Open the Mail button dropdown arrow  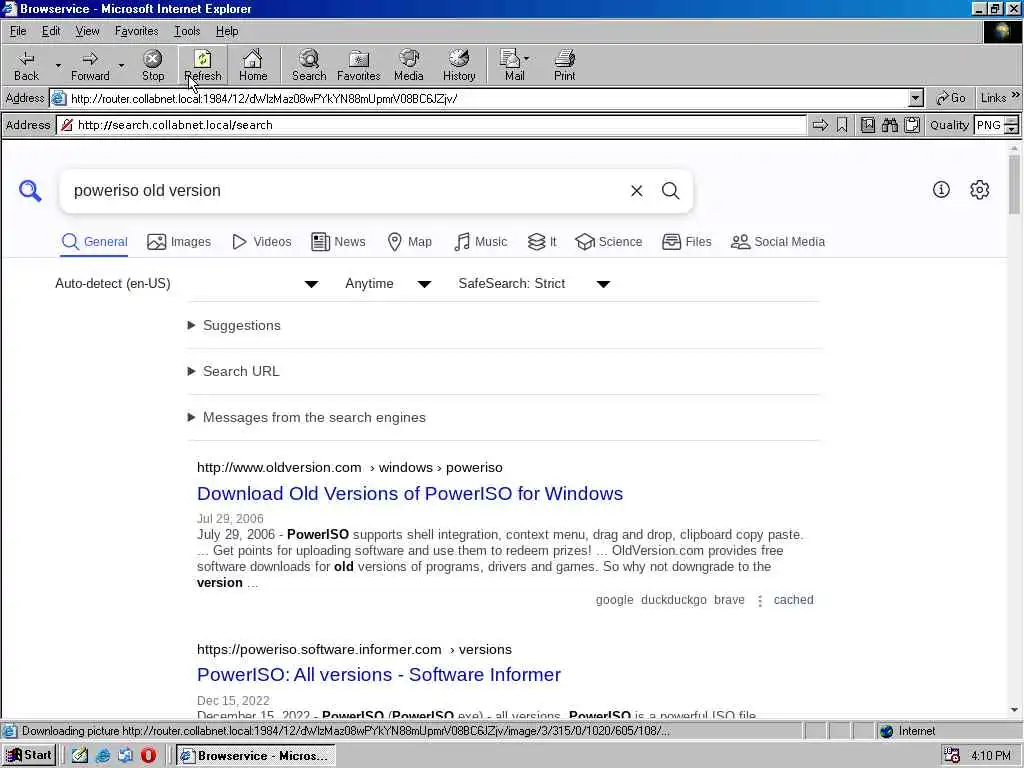526,59
